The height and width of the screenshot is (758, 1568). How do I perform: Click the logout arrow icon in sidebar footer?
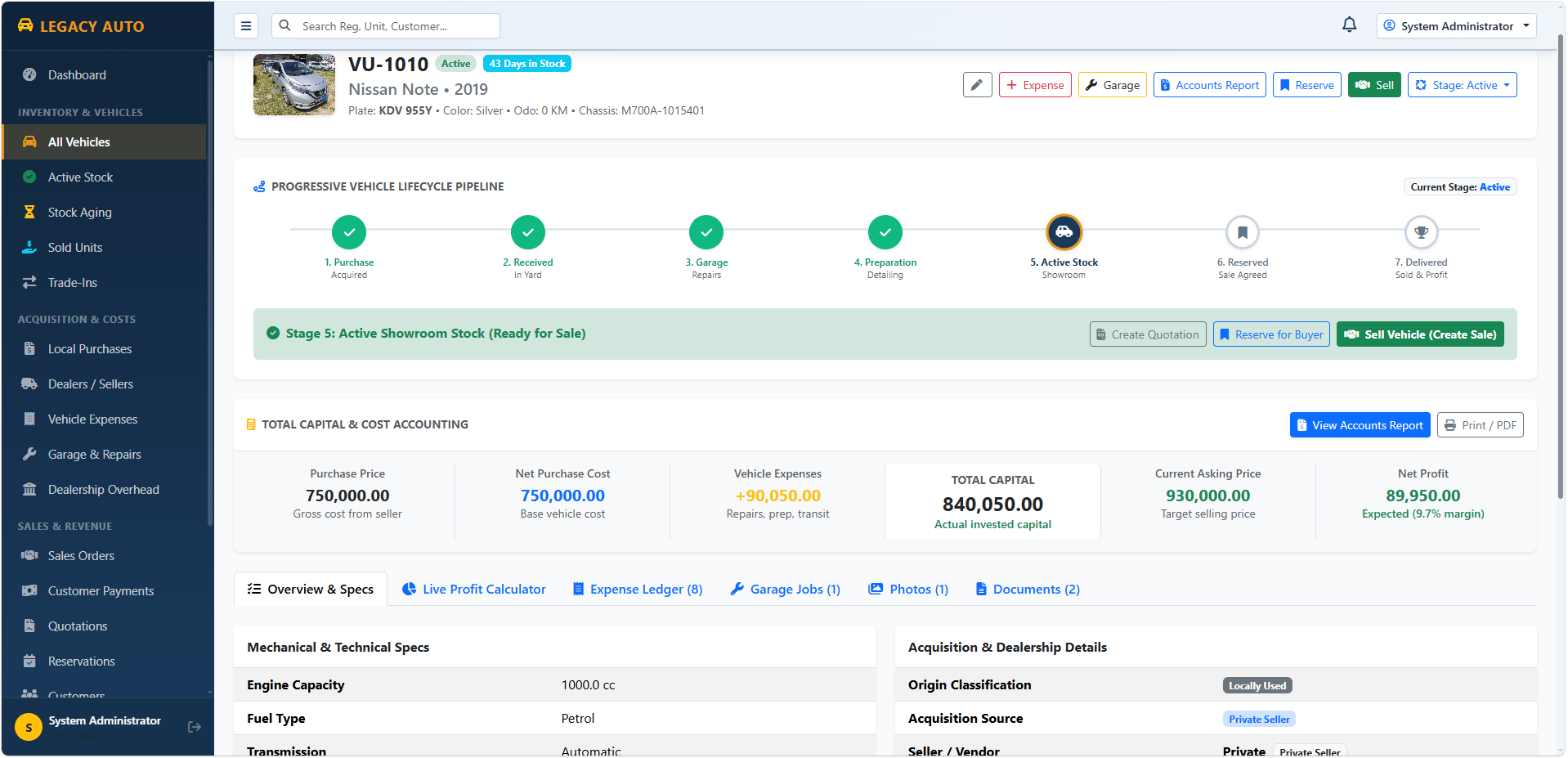click(195, 727)
